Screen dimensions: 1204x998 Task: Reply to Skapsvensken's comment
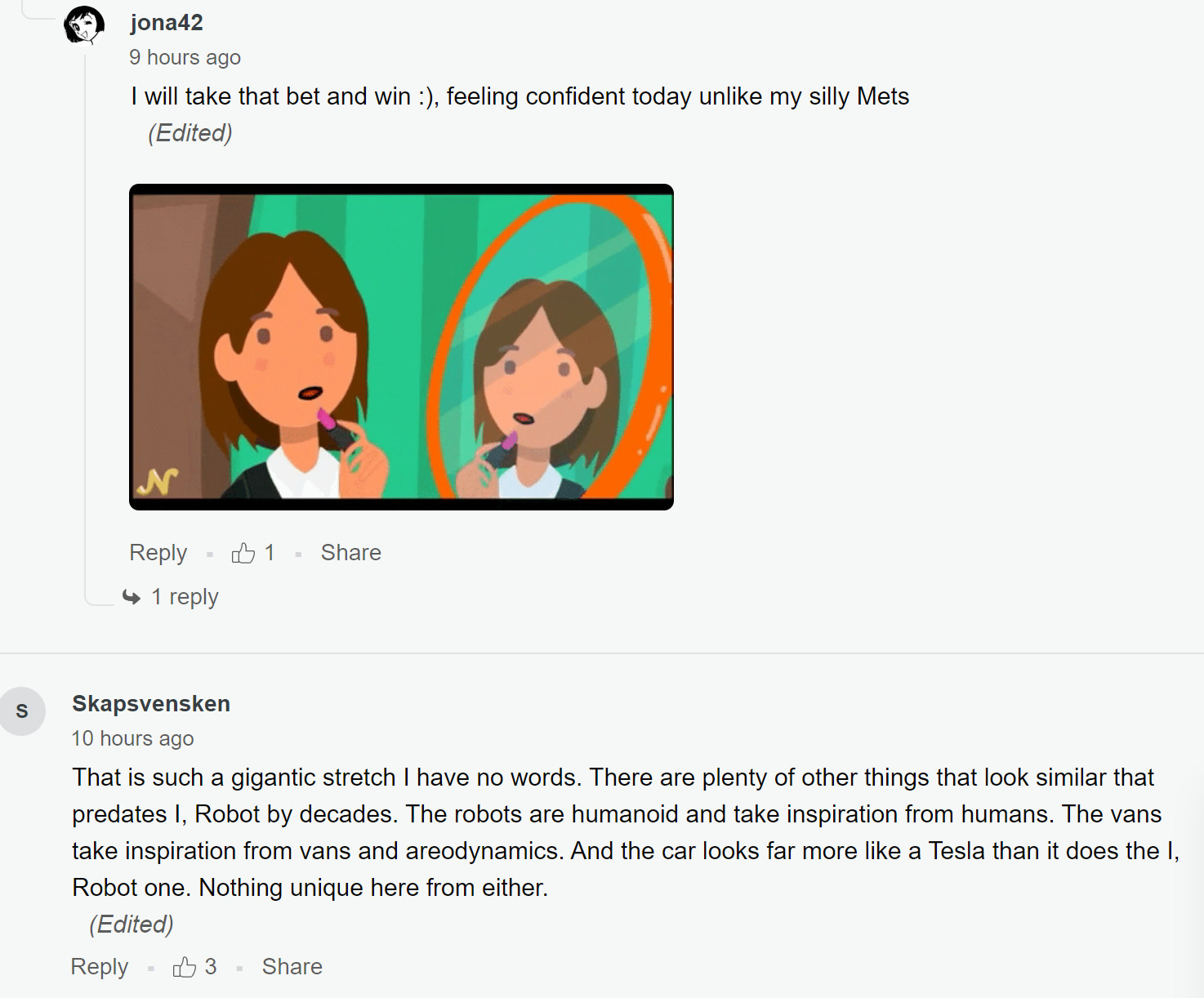tap(99, 967)
